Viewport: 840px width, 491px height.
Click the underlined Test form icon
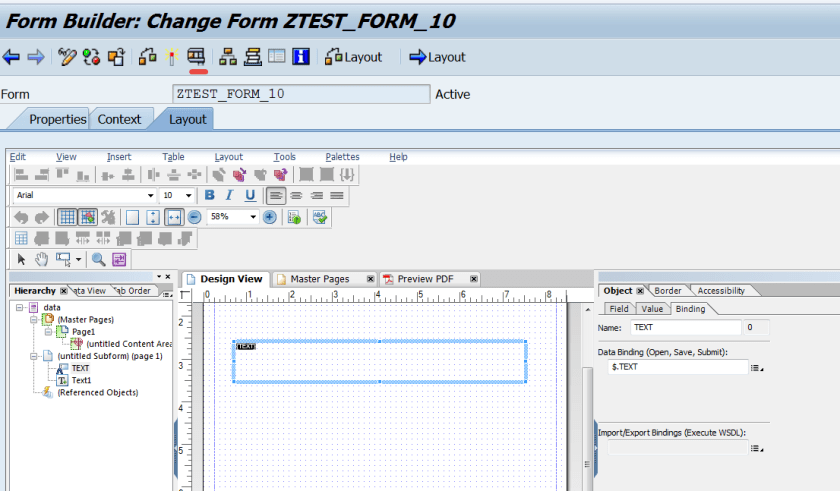click(x=197, y=56)
